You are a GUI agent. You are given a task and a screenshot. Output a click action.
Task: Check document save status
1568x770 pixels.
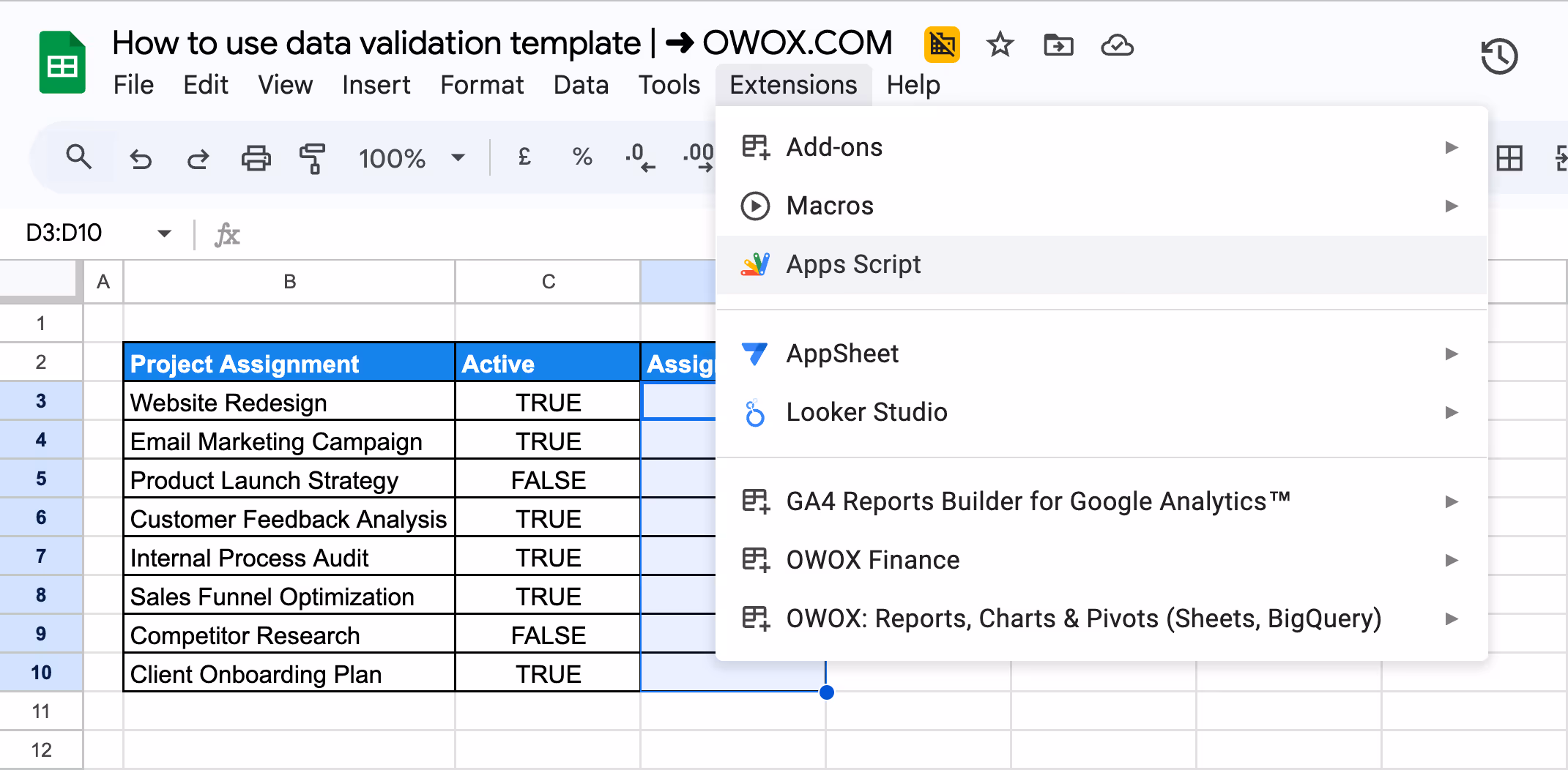coord(1116,45)
